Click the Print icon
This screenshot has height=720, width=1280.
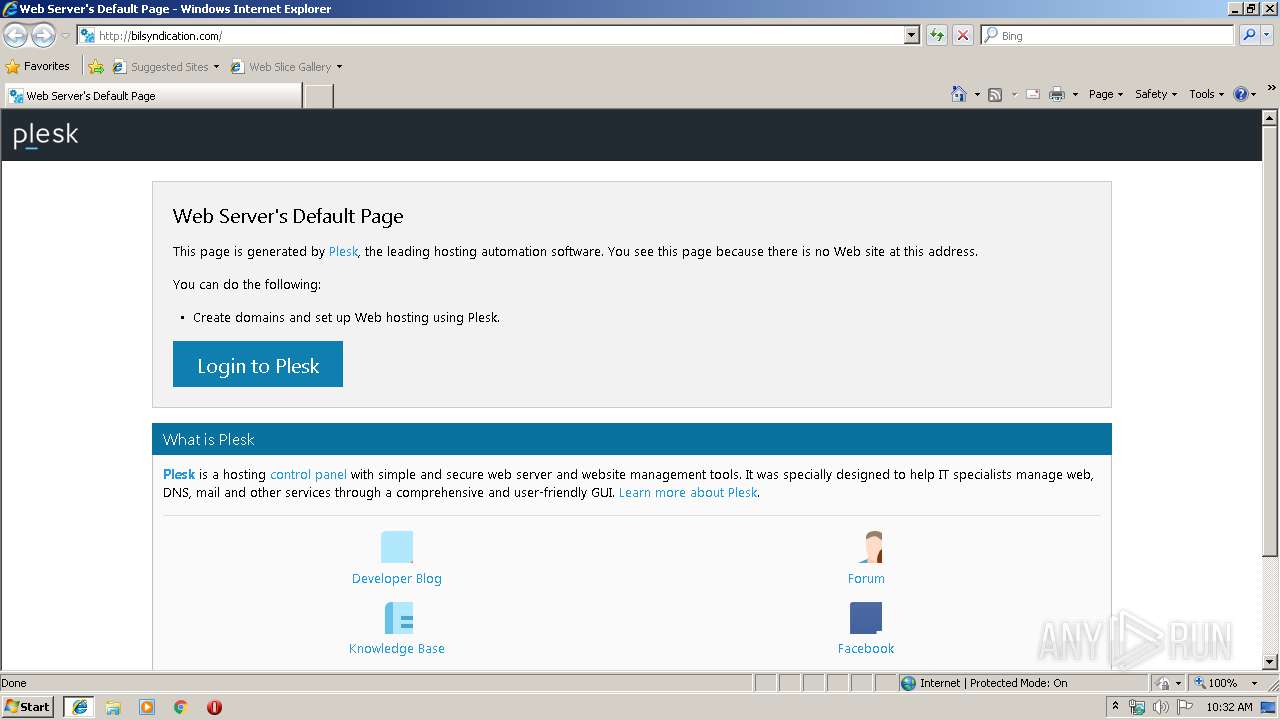1057,94
